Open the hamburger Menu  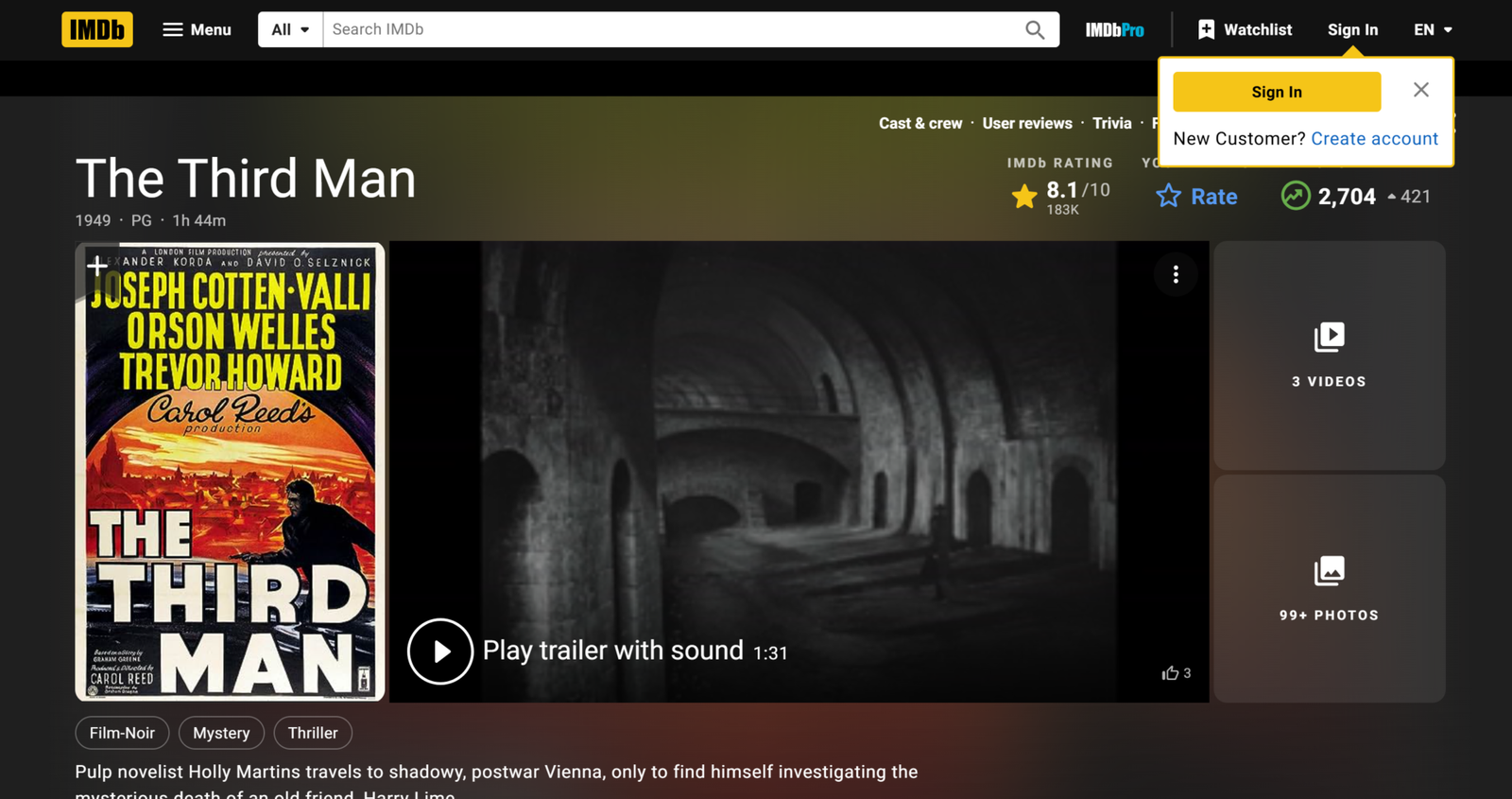point(197,29)
